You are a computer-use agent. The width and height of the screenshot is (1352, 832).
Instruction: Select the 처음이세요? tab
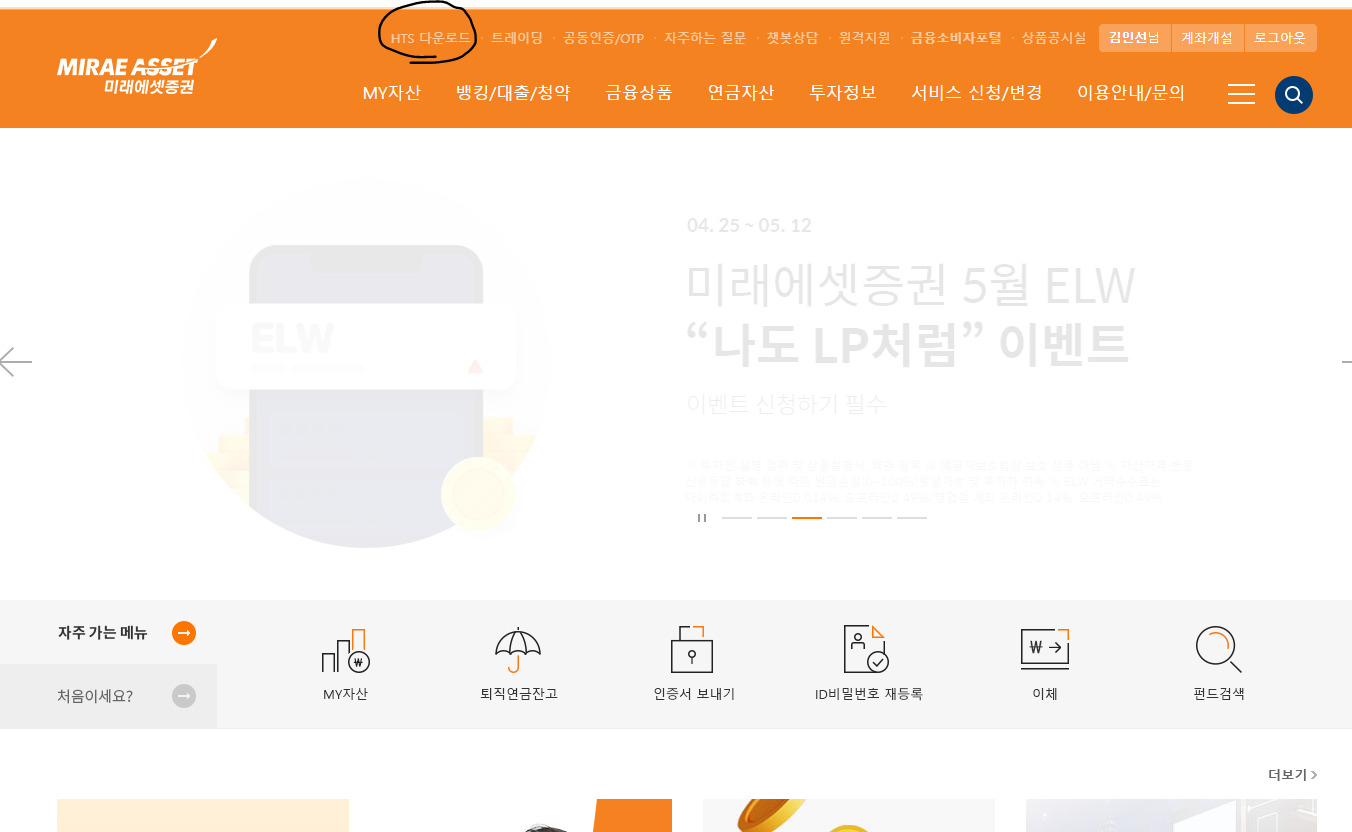click(x=108, y=696)
